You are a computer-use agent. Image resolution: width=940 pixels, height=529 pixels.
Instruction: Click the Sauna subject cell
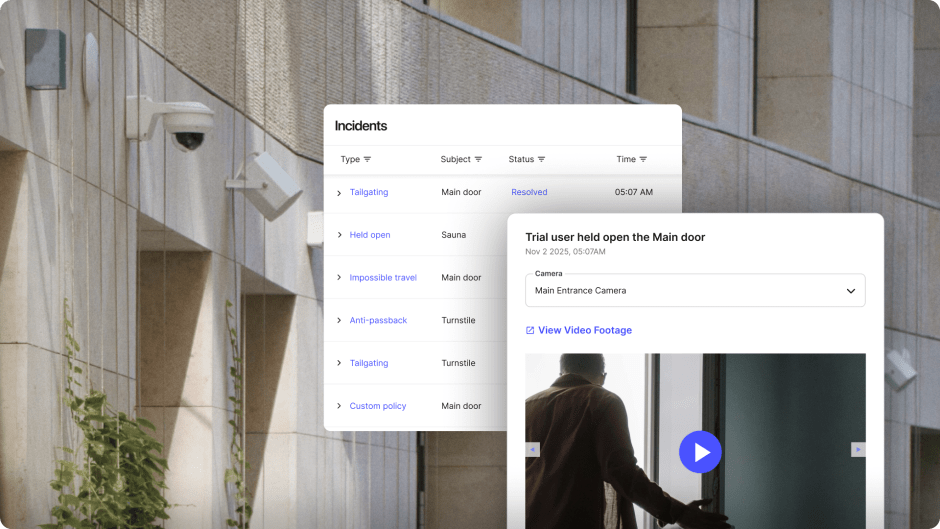(454, 235)
